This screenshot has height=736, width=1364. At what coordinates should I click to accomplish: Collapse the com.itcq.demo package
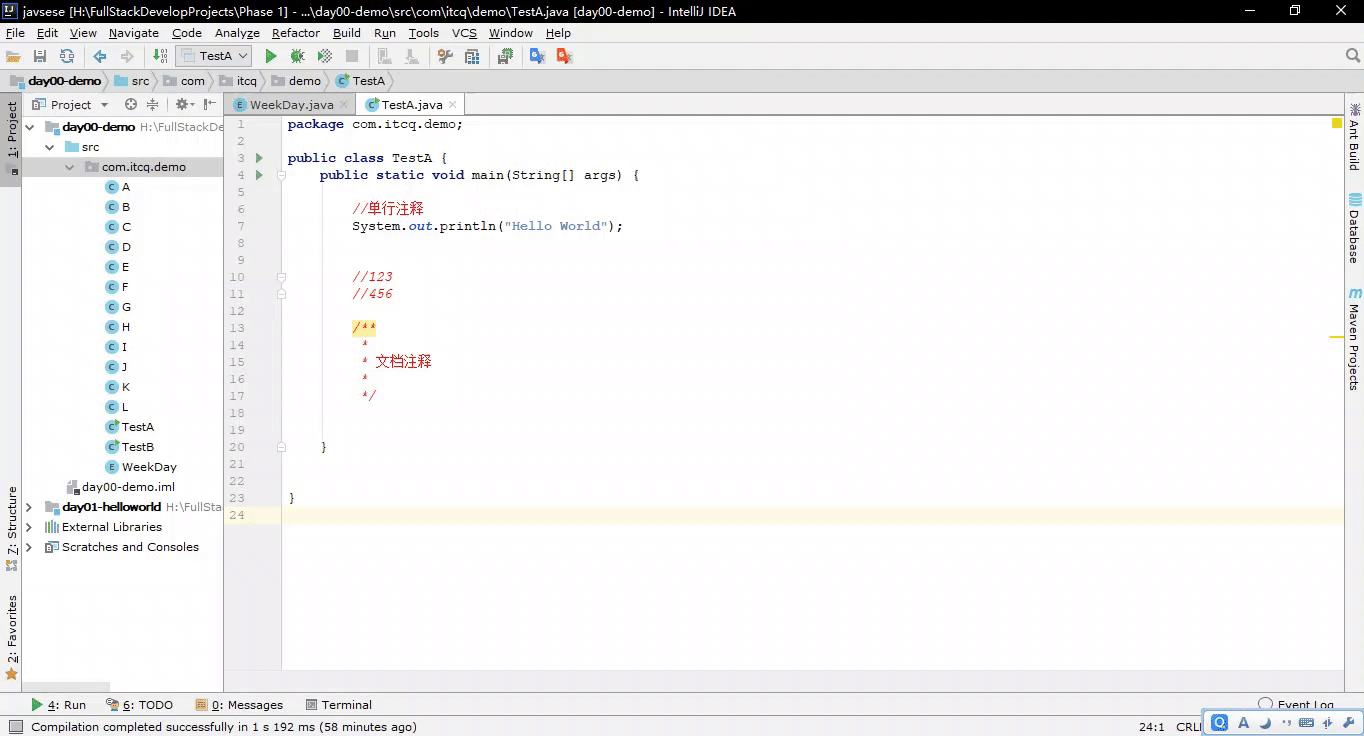point(69,167)
